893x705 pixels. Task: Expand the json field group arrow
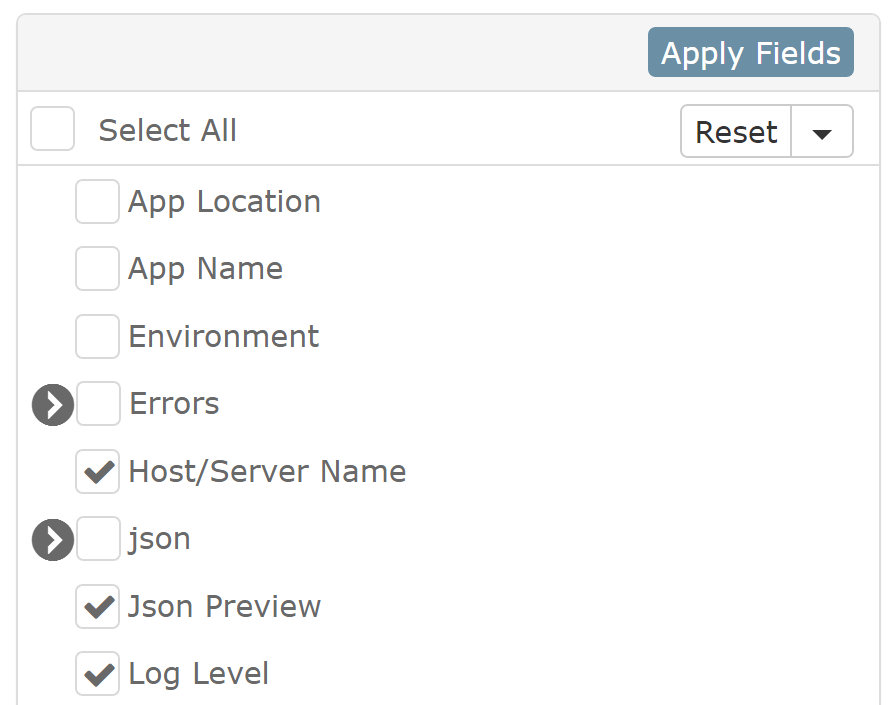(53, 540)
